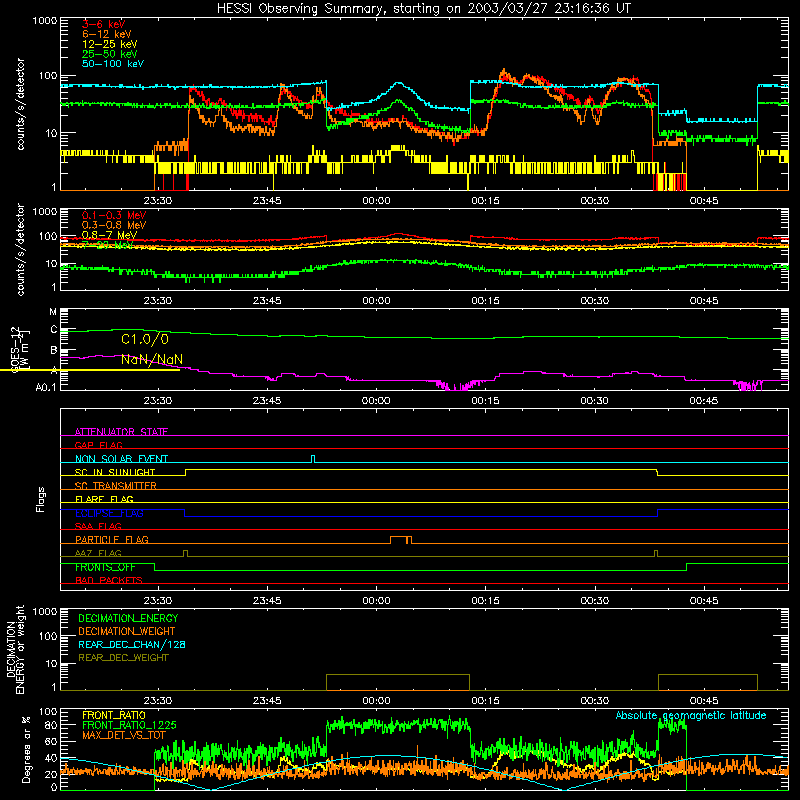Click the cyan 50-100 keV bump peak near 00:03
Screen dimensions: 800x800
click(x=399, y=83)
